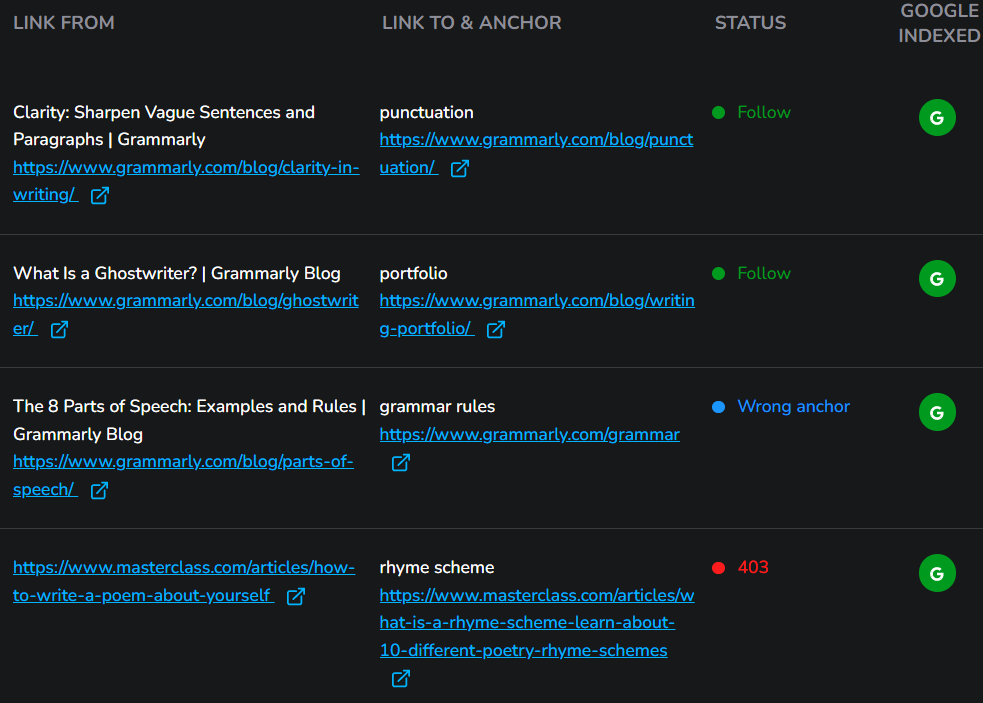983x703 pixels.
Task: Click Google indexed icon in rhyme scheme row
Action: (937, 573)
